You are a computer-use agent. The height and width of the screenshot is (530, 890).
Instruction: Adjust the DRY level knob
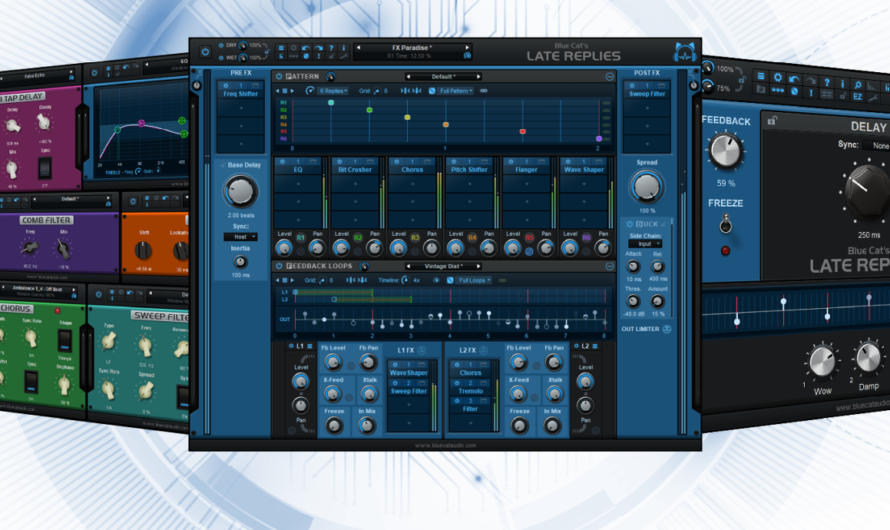[243, 45]
